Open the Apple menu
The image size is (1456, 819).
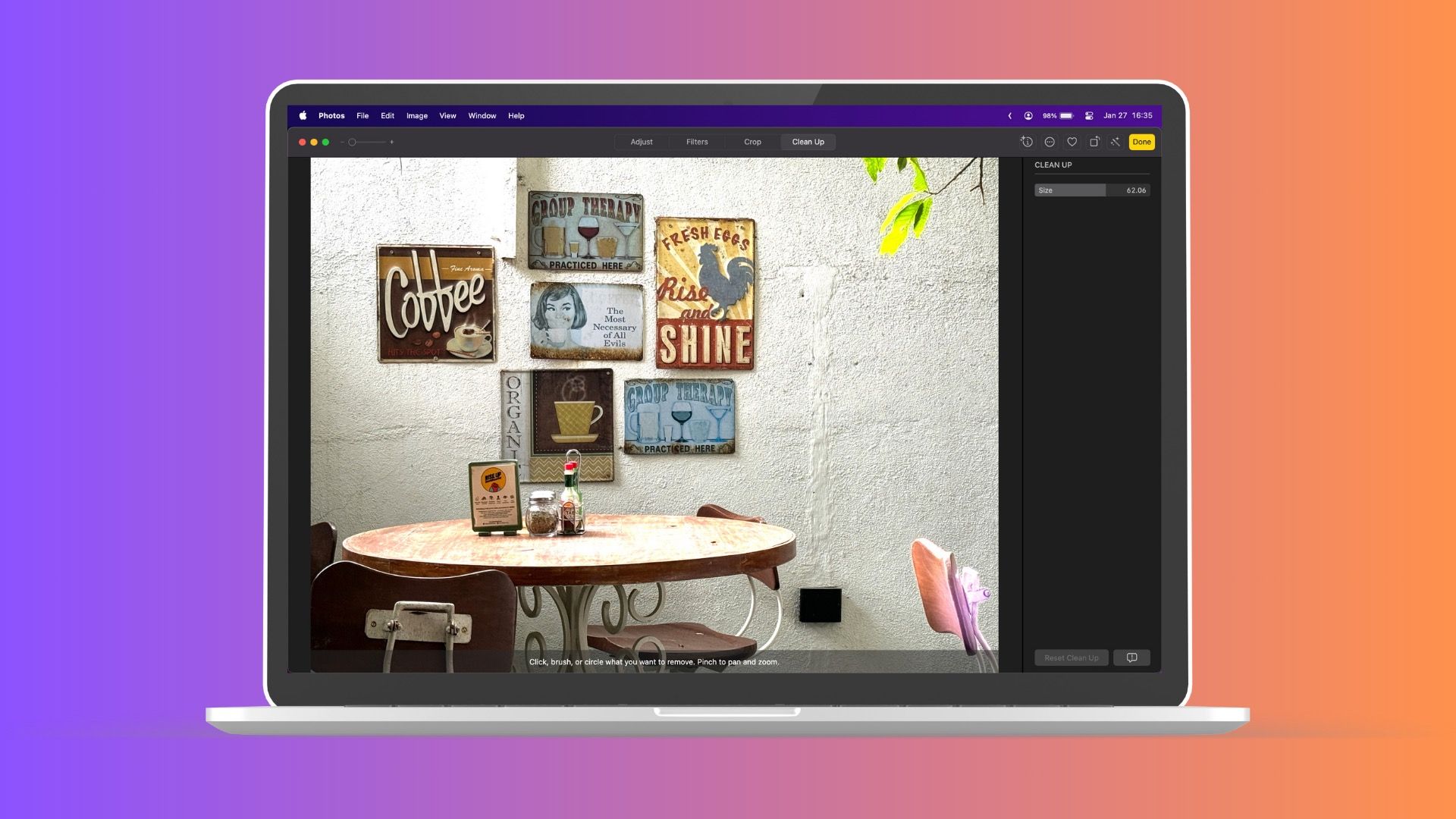pos(303,116)
